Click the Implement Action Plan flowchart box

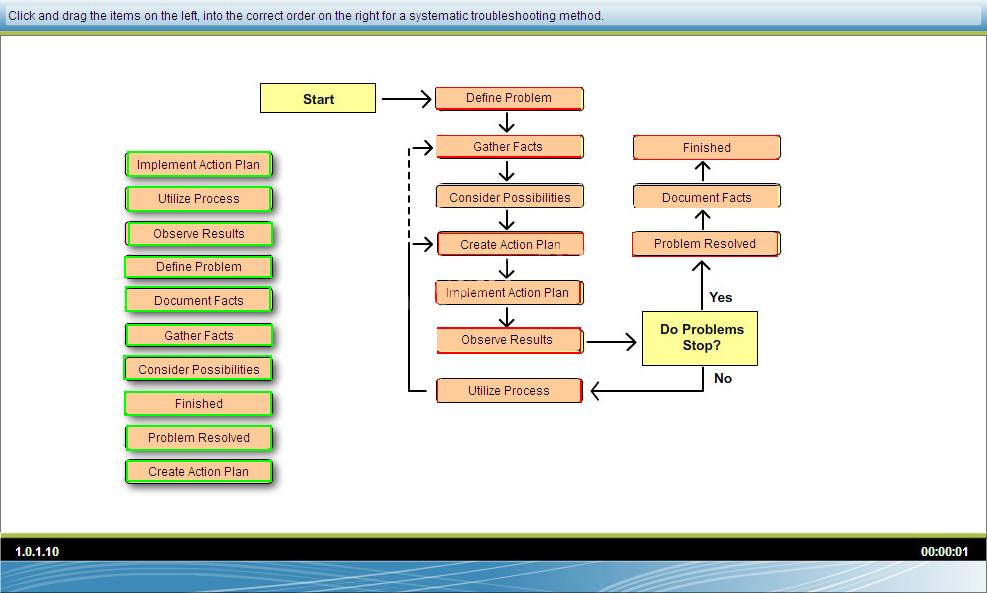tap(509, 293)
